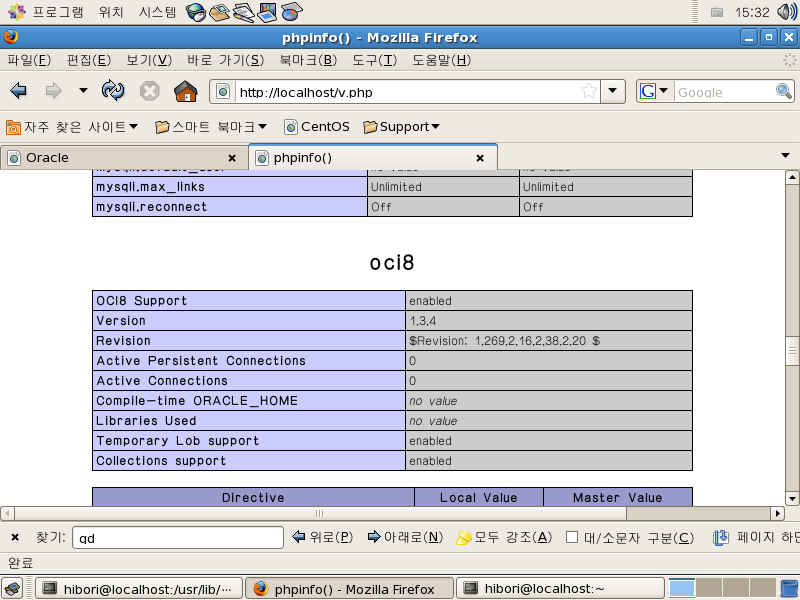
Task: Select the phpinfo() - Mozilla Firefox taskbar button
Action: pos(349,589)
